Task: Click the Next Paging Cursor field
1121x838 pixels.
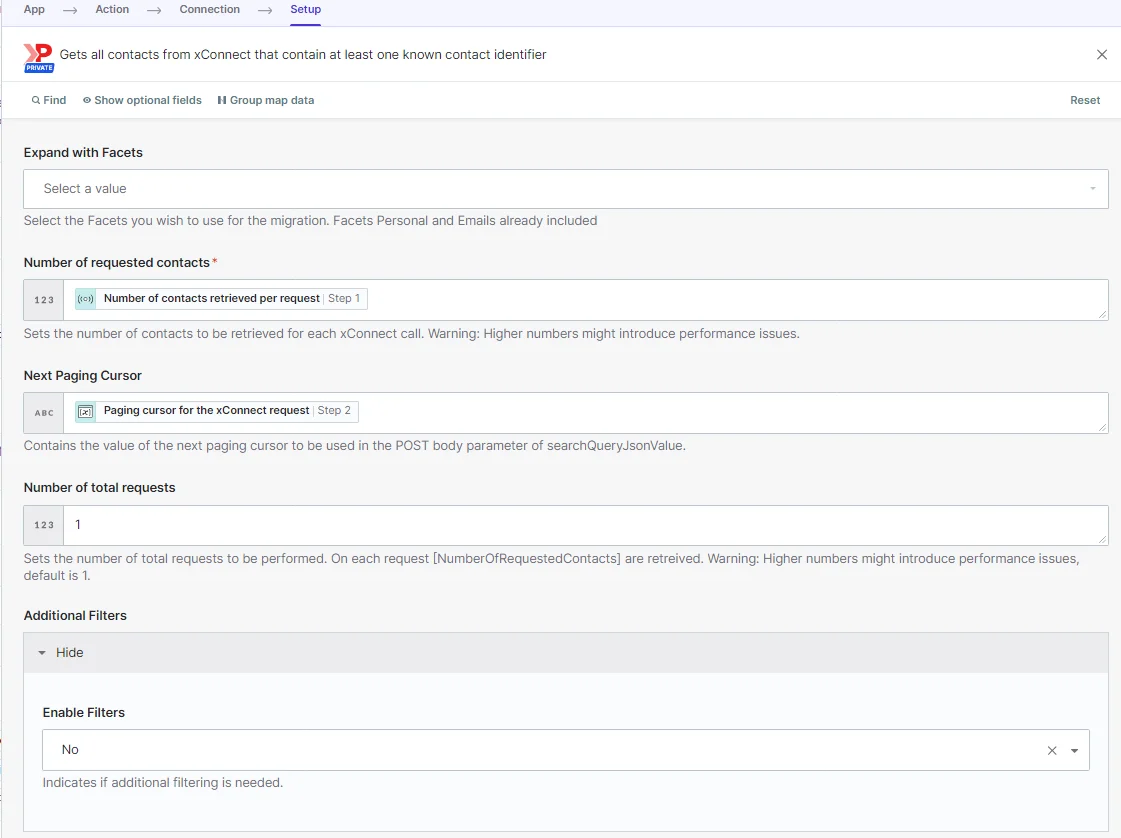Action: (x=586, y=413)
